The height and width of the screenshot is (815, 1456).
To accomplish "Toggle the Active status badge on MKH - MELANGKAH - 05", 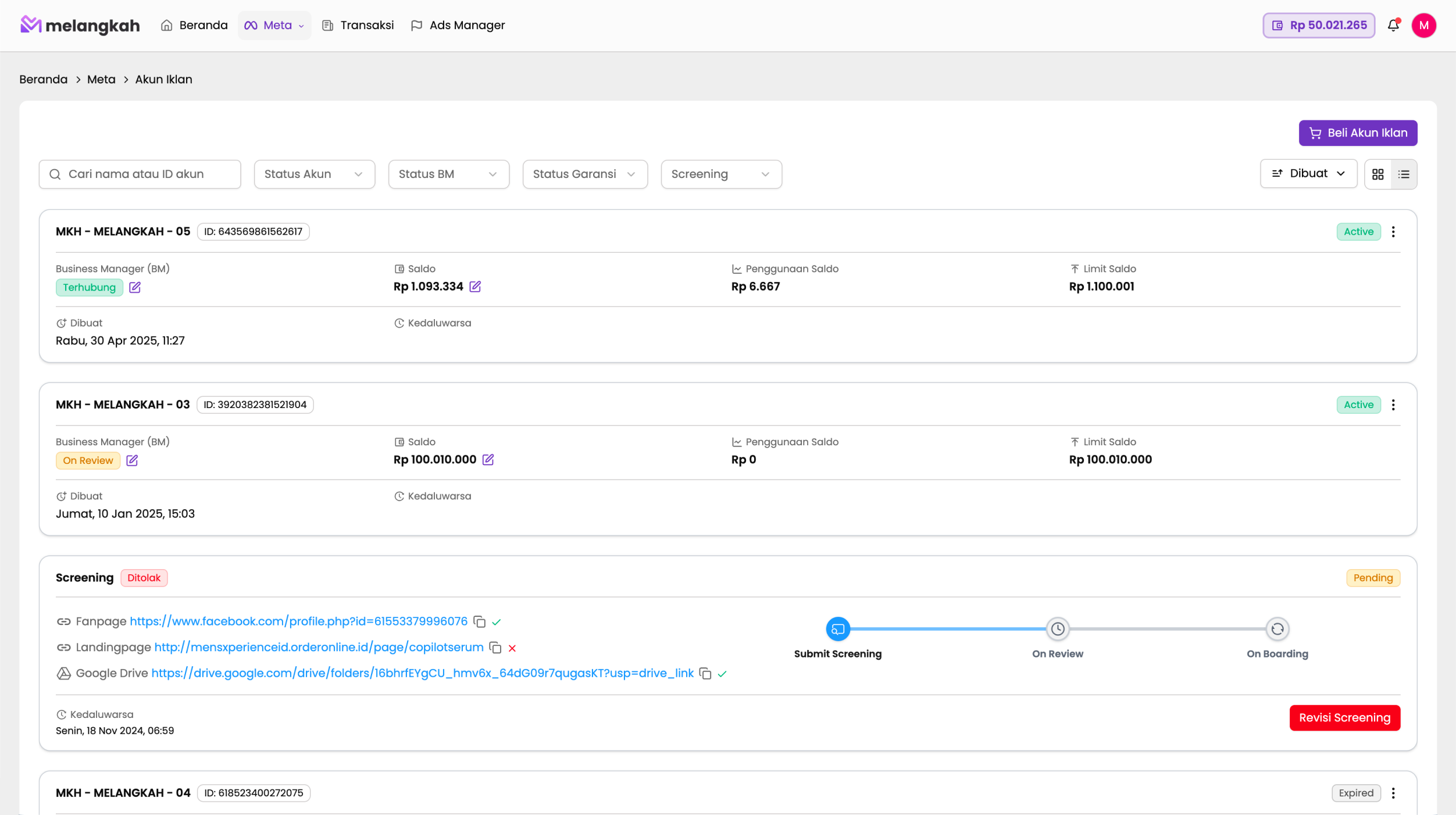I will tap(1358, 231).
